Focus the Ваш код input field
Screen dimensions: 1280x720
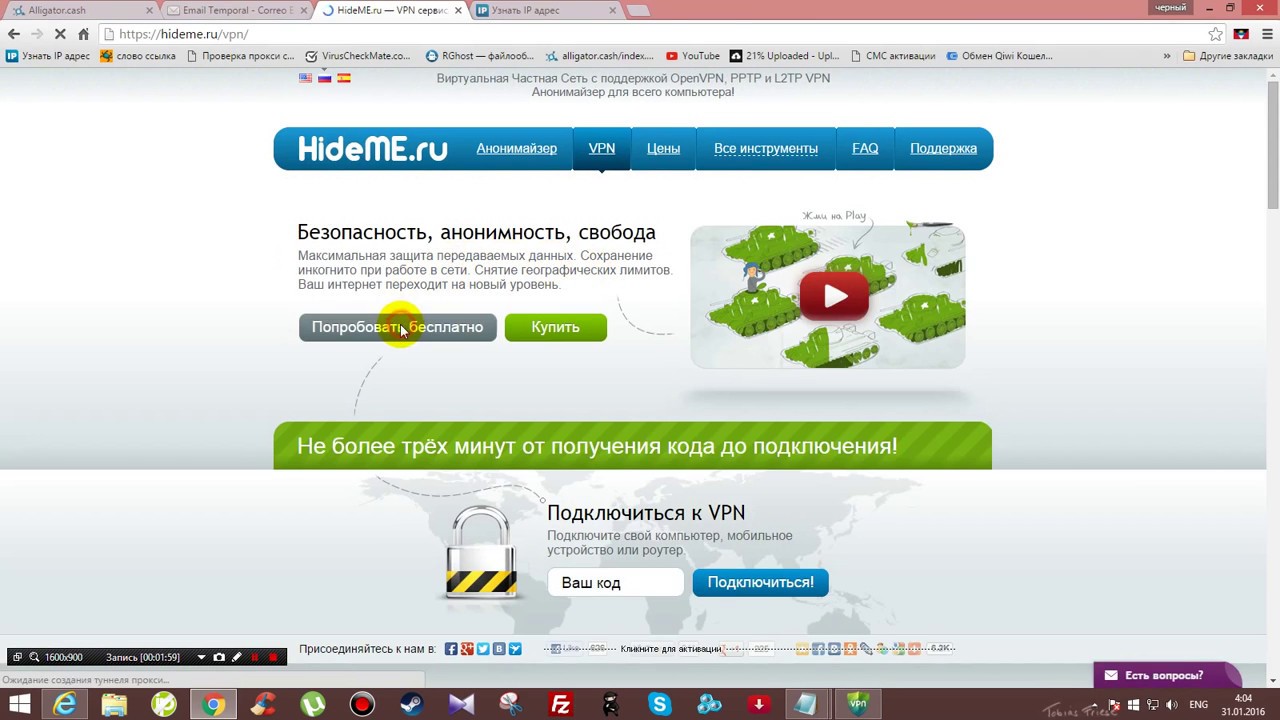(x=615, y=582)
